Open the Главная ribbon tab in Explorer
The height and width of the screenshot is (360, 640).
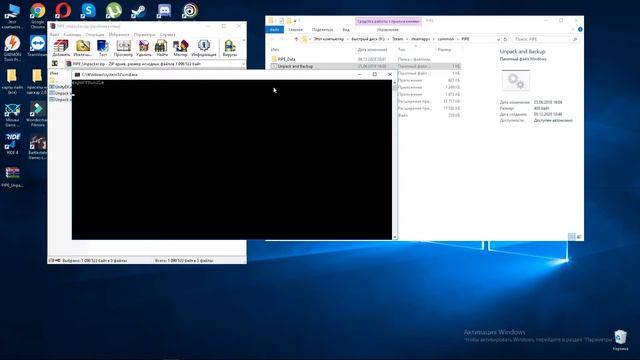(x=295, y=30)
